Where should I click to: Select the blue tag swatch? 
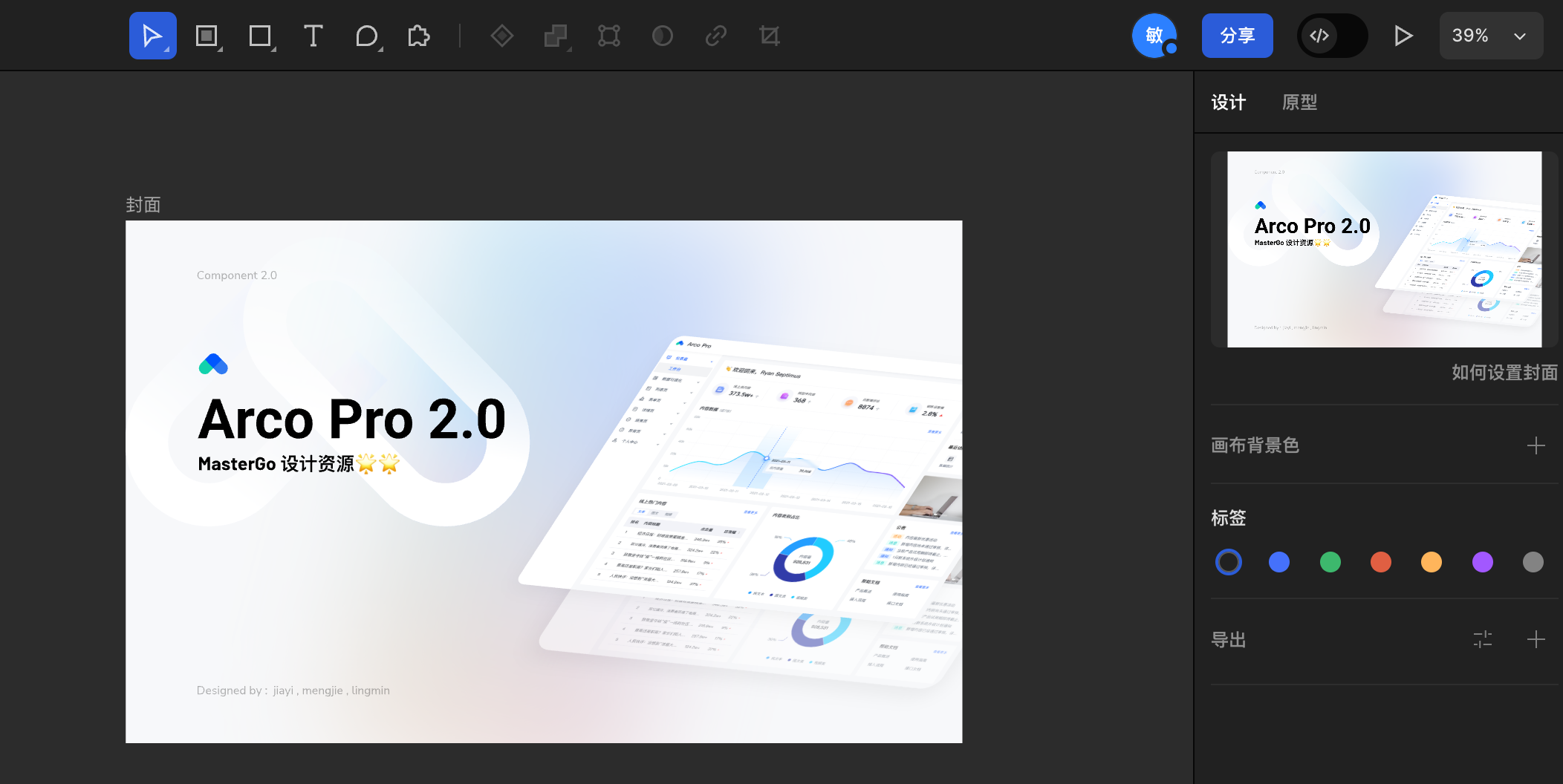click(1279, 562)
